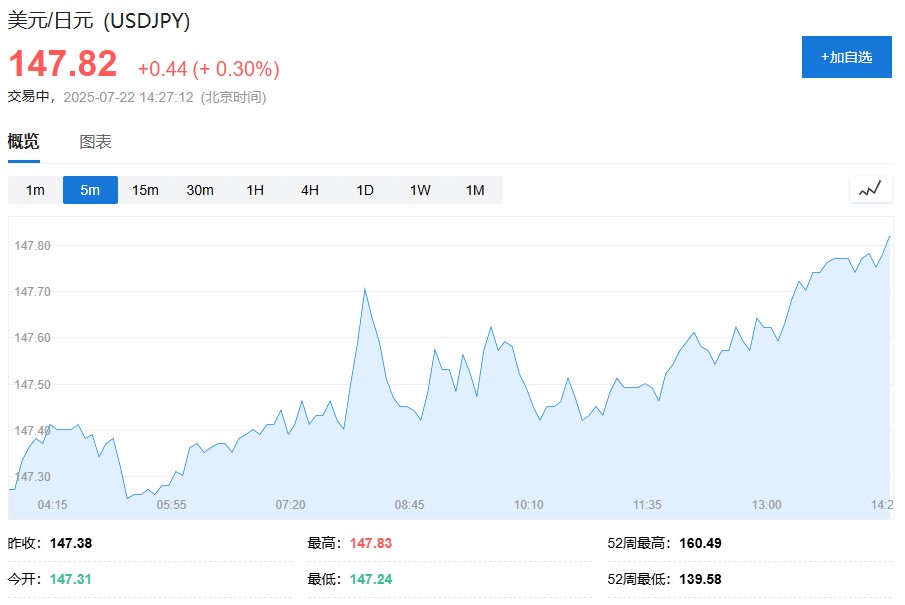Open the 概览 overview tab
The image size is (905, 605).
(x=24, y=141)
